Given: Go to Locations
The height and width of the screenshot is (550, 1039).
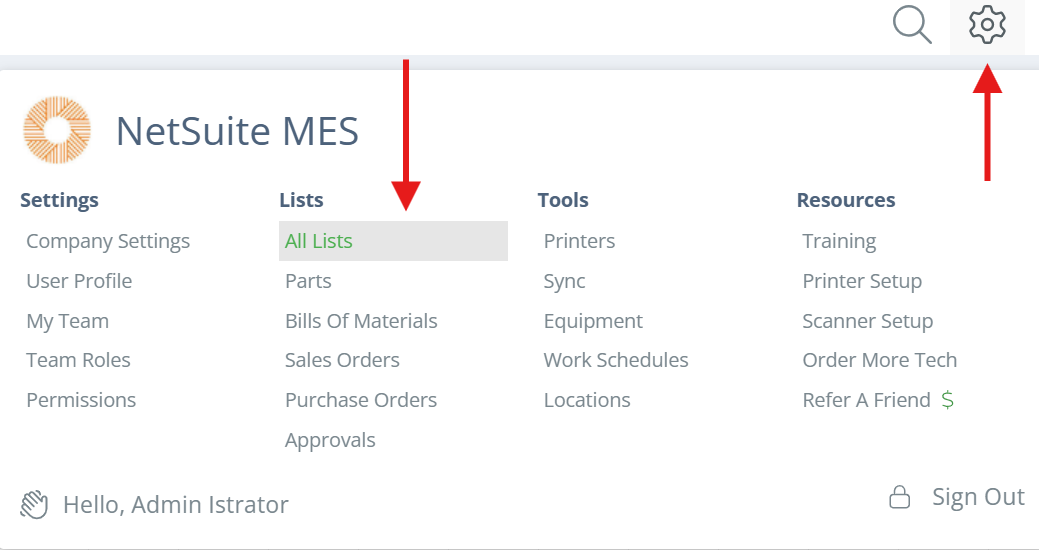Looking at the screenshot, I should coord(587,400).
